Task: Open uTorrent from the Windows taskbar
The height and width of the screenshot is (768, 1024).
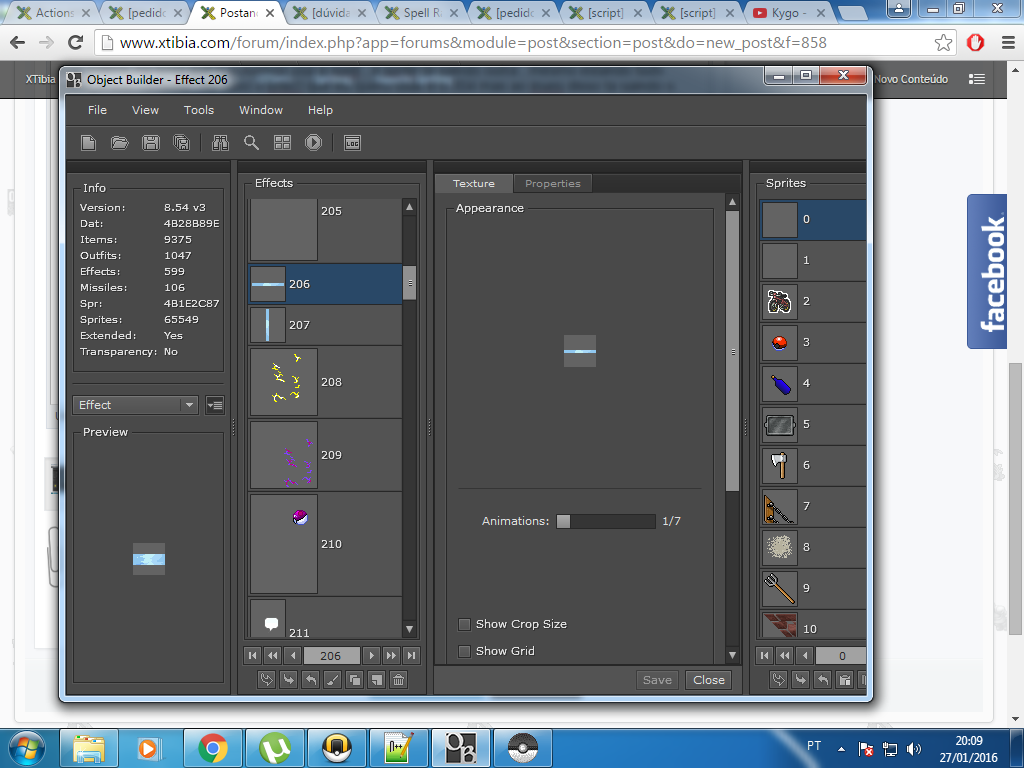Action: (275, 748)
